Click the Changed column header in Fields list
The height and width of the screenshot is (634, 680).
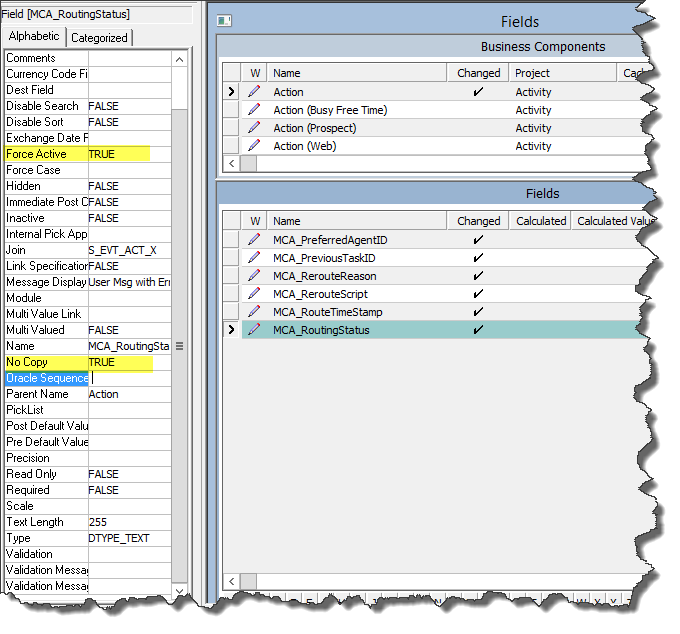coord(478,221)
